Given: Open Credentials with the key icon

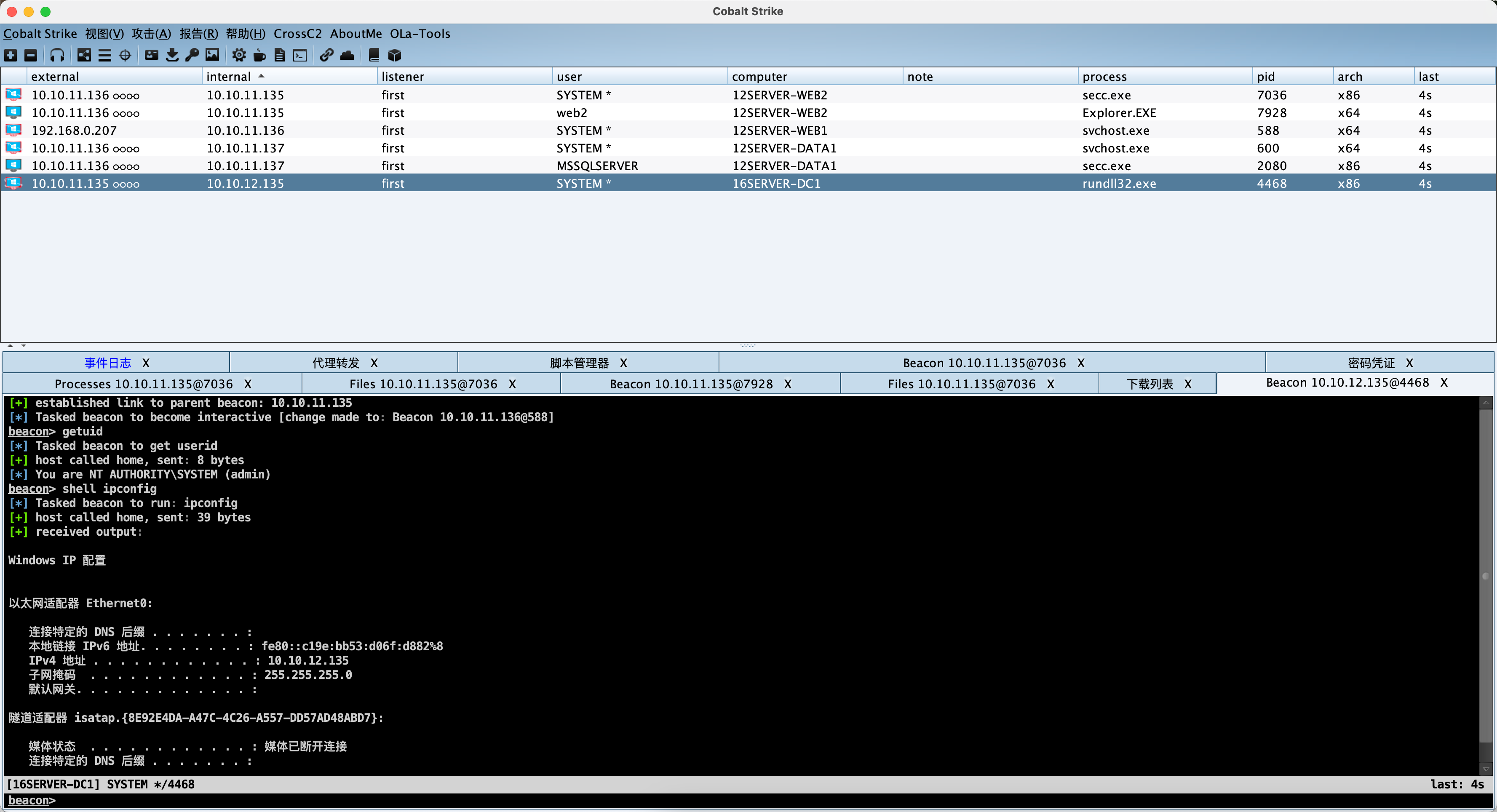Looking at the screenshot, I should tap(192, 55).
